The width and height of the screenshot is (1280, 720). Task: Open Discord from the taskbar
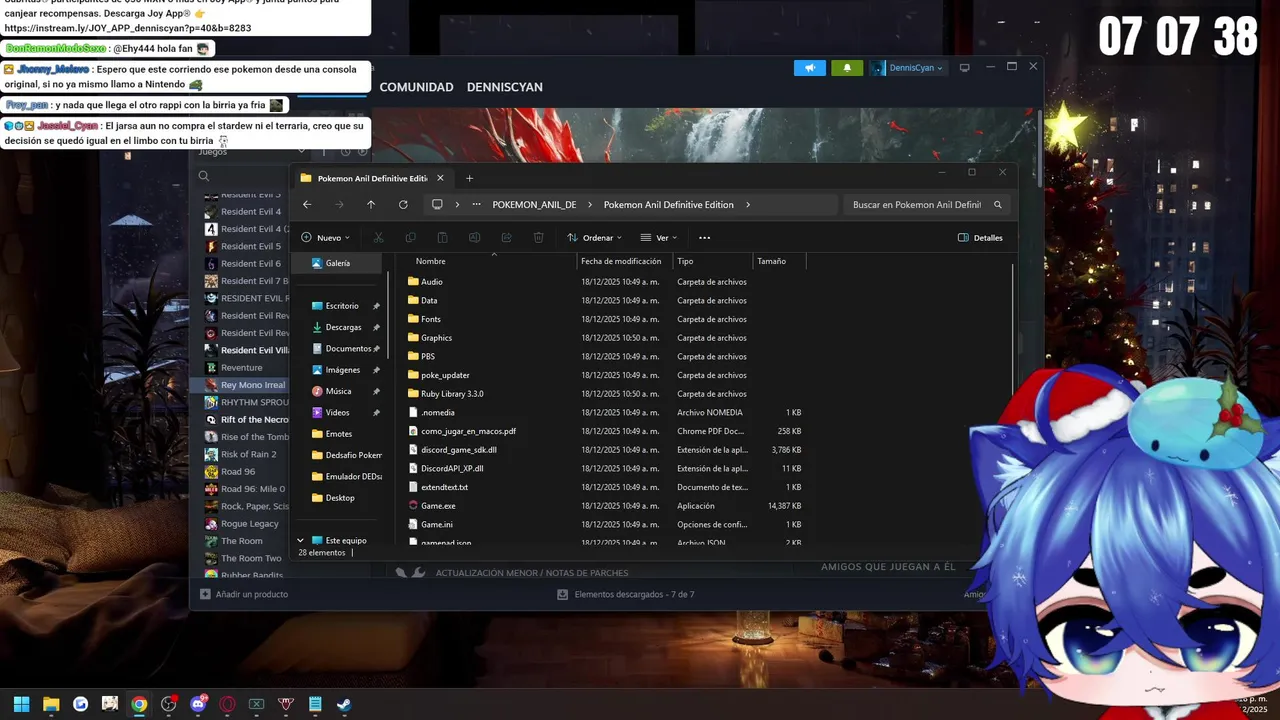click(198, 704)
